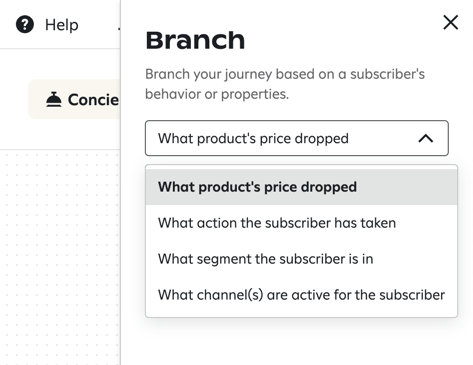
Task: Click the Concierge bell icon
Action: point(54,100)
